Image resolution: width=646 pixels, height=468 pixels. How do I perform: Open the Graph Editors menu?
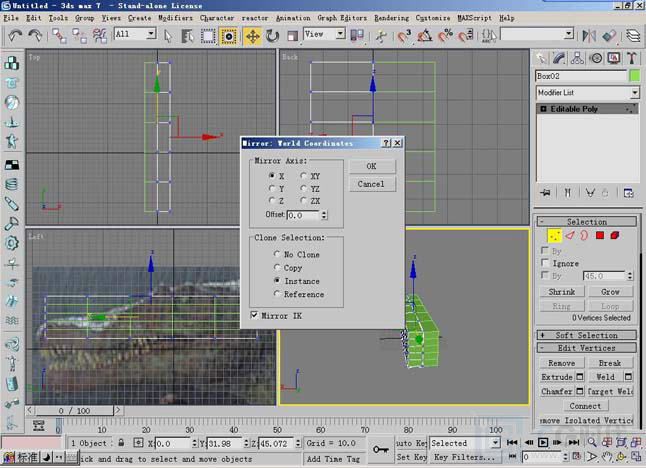[x=342, y=18]
